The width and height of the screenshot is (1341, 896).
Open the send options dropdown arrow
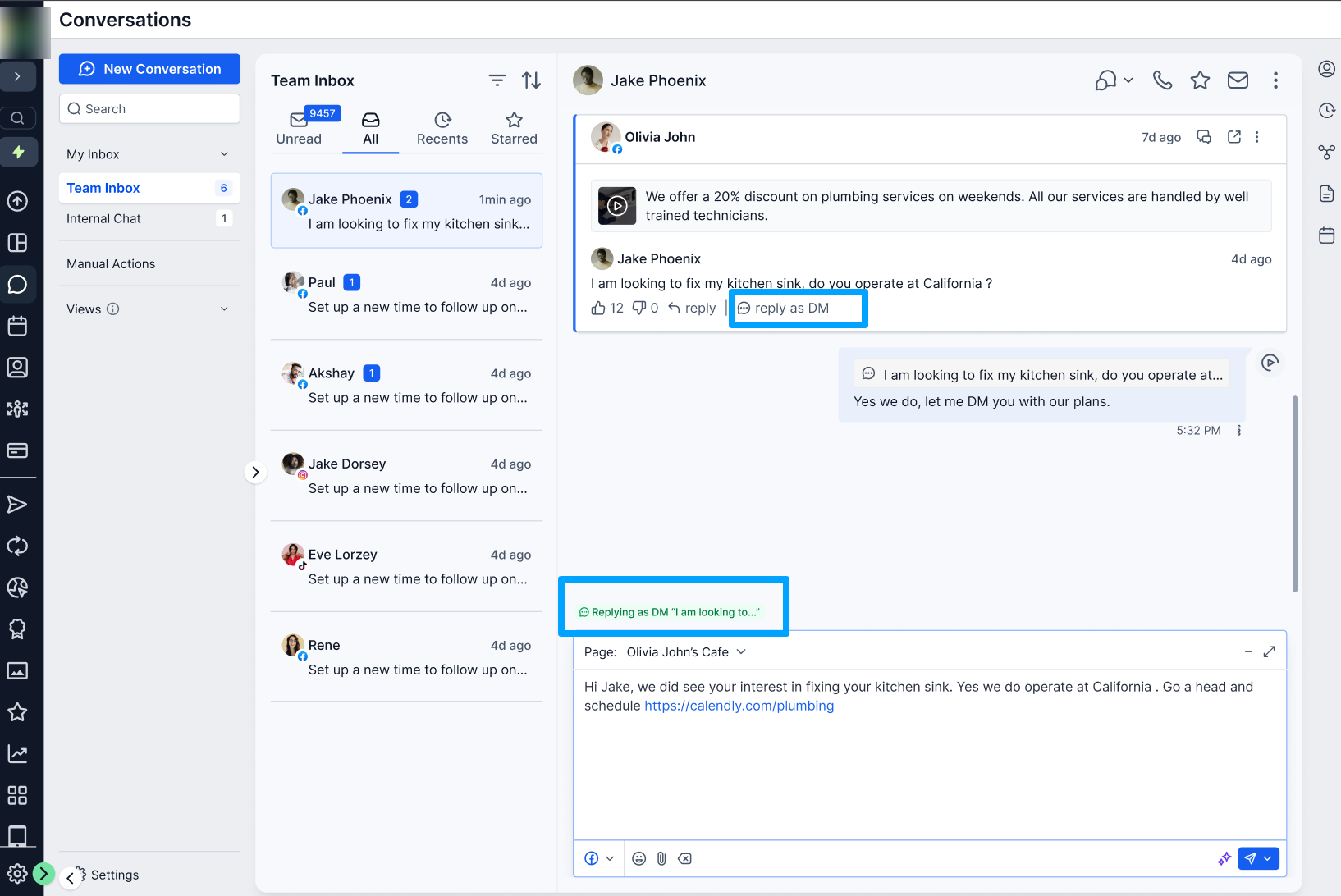[1269, 858]
